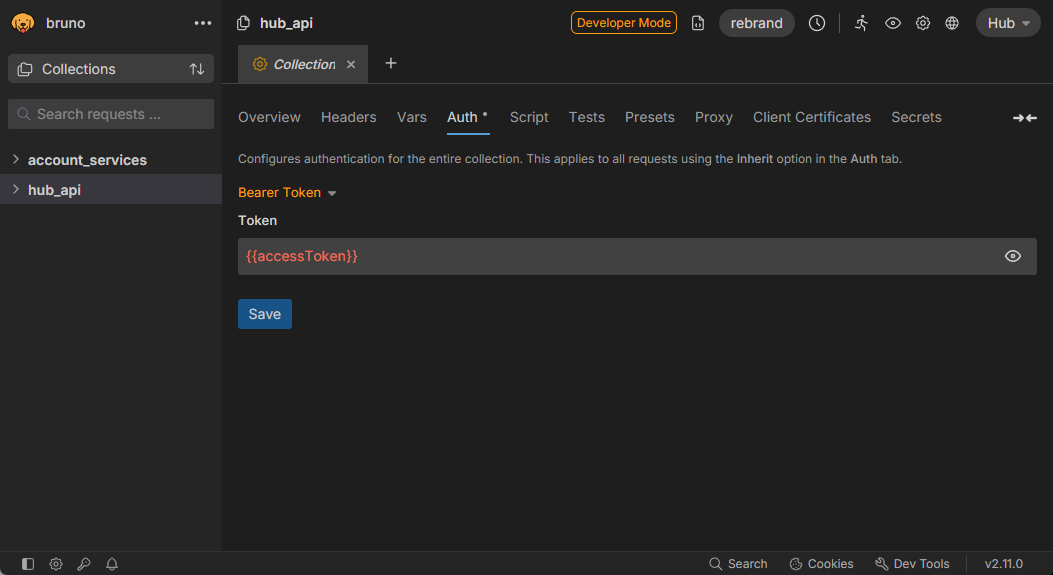Open the Bearer Token auth mode dropdown
This screenshot has width=1053, height=575.
287,193
